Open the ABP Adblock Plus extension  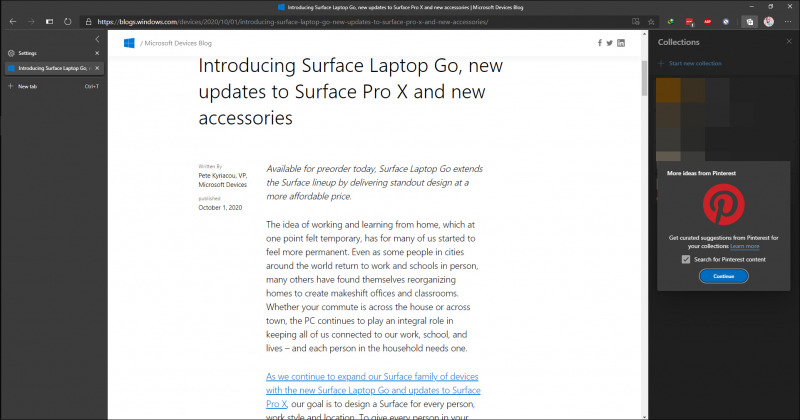[x=707, y=22]
